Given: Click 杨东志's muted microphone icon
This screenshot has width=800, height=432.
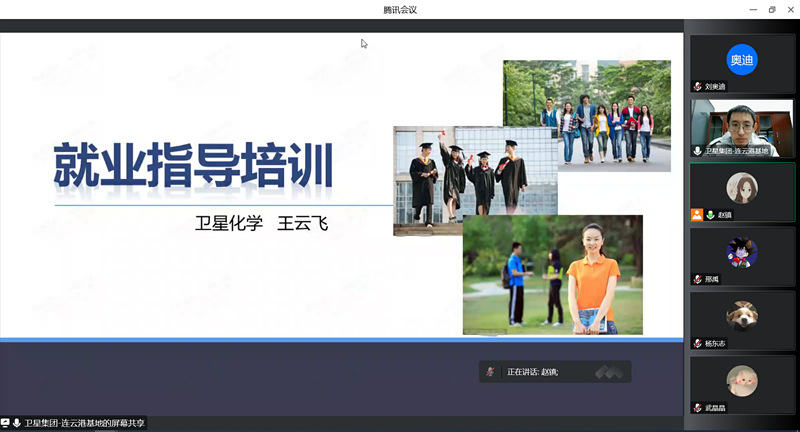Looking at the screenshot, I should 697,343.
